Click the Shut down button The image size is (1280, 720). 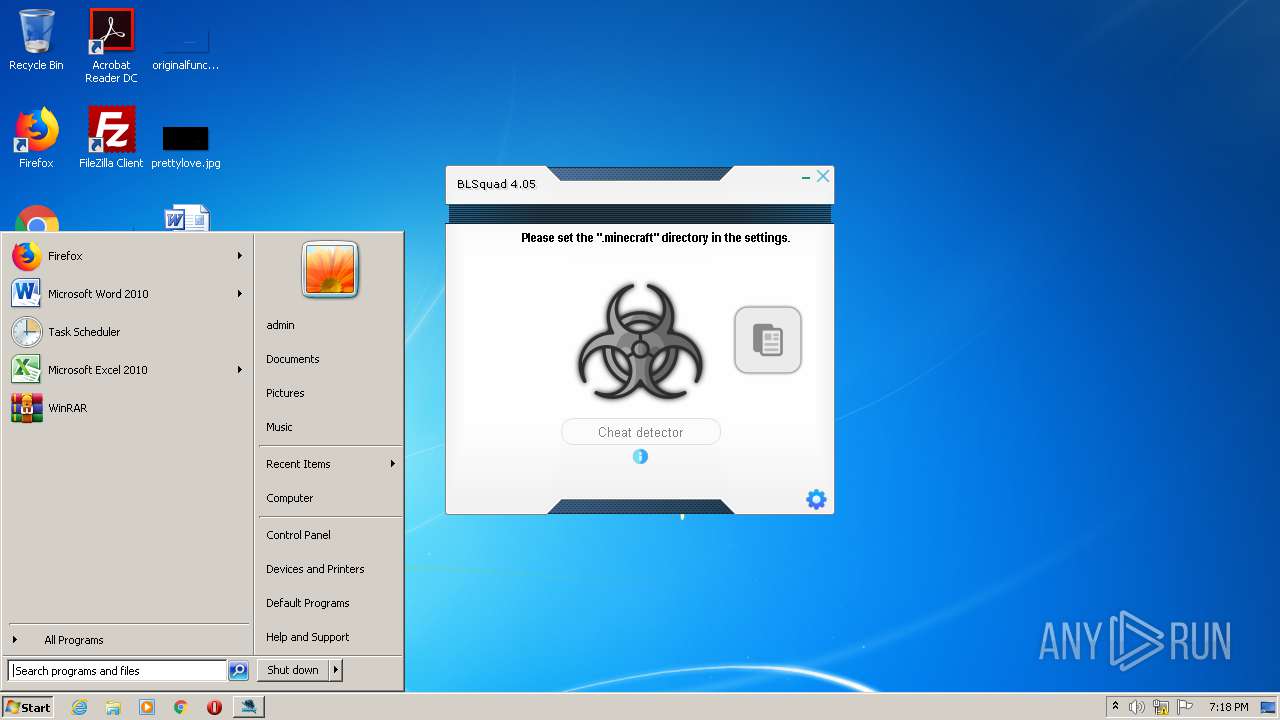pyautogui.click(x=293, y=670)
